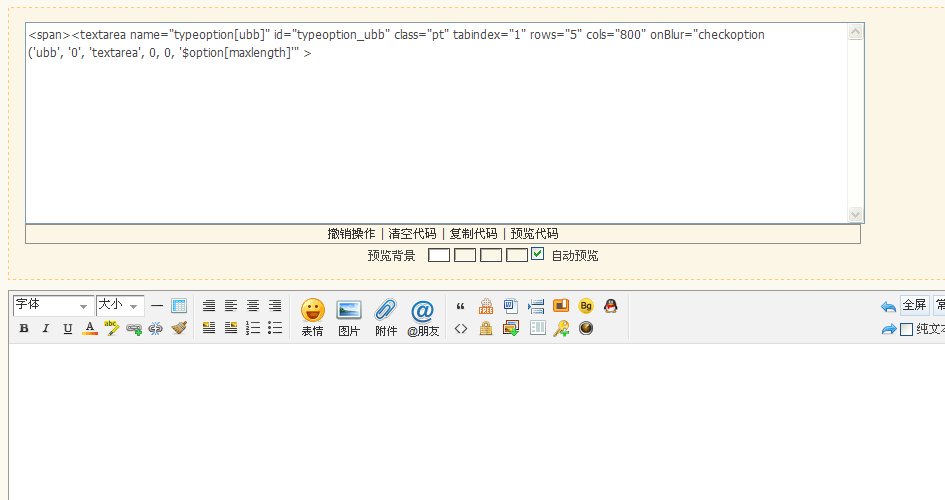Toggle the 纯文本 plain text checkbox
945x500 pixels.
(906, 330)
